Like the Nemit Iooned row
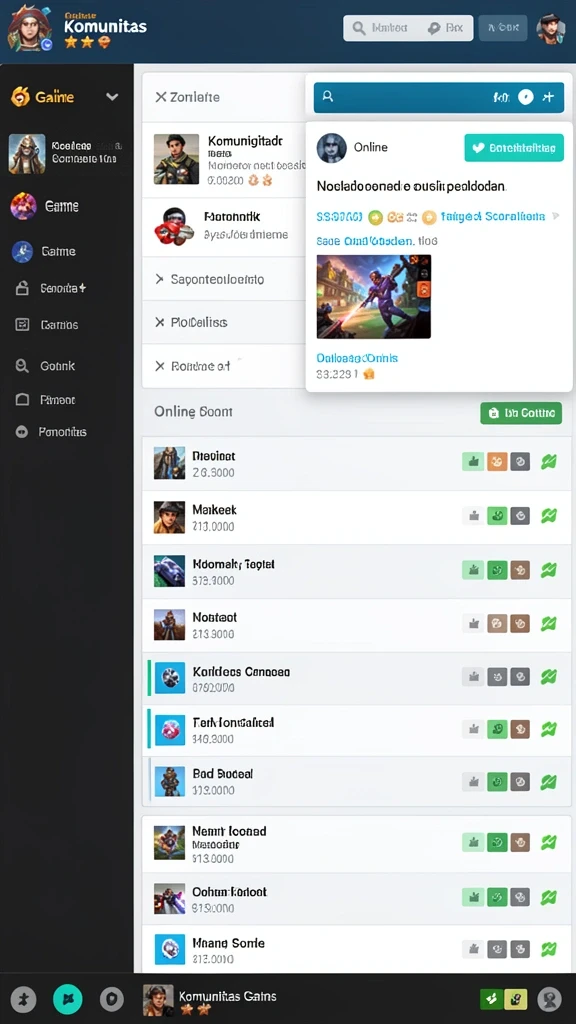Viewport: 576px width, 1024px height. [x=473, y=842]
